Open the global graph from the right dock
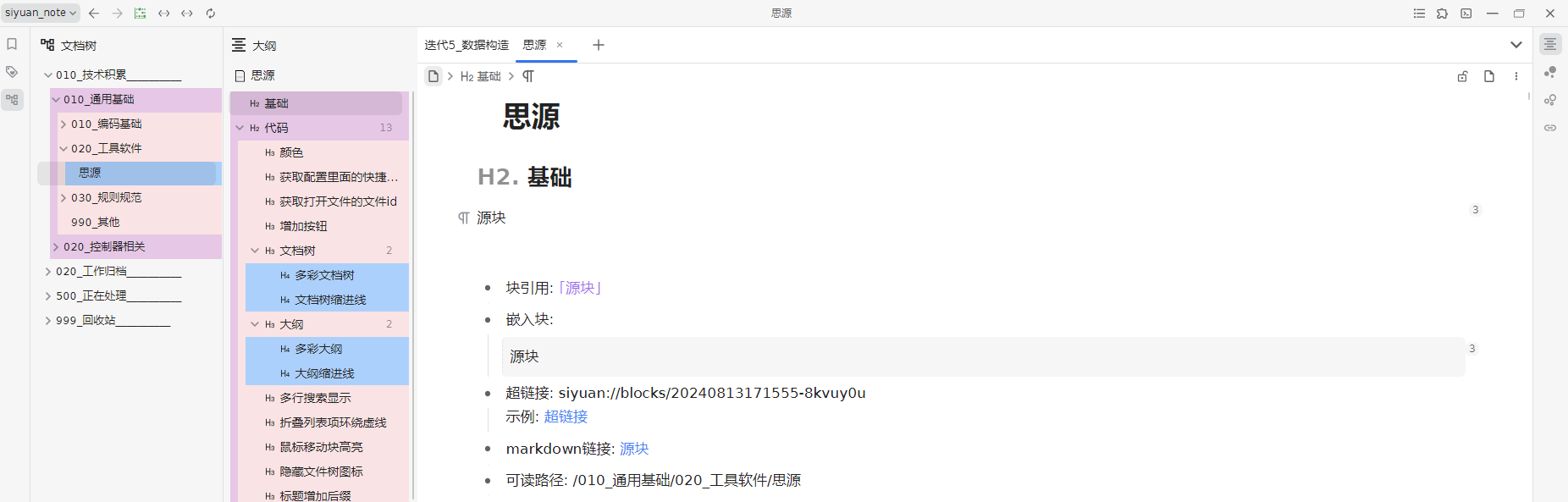This screenshot has height=502, width=1568. (x=1550, y=100)
